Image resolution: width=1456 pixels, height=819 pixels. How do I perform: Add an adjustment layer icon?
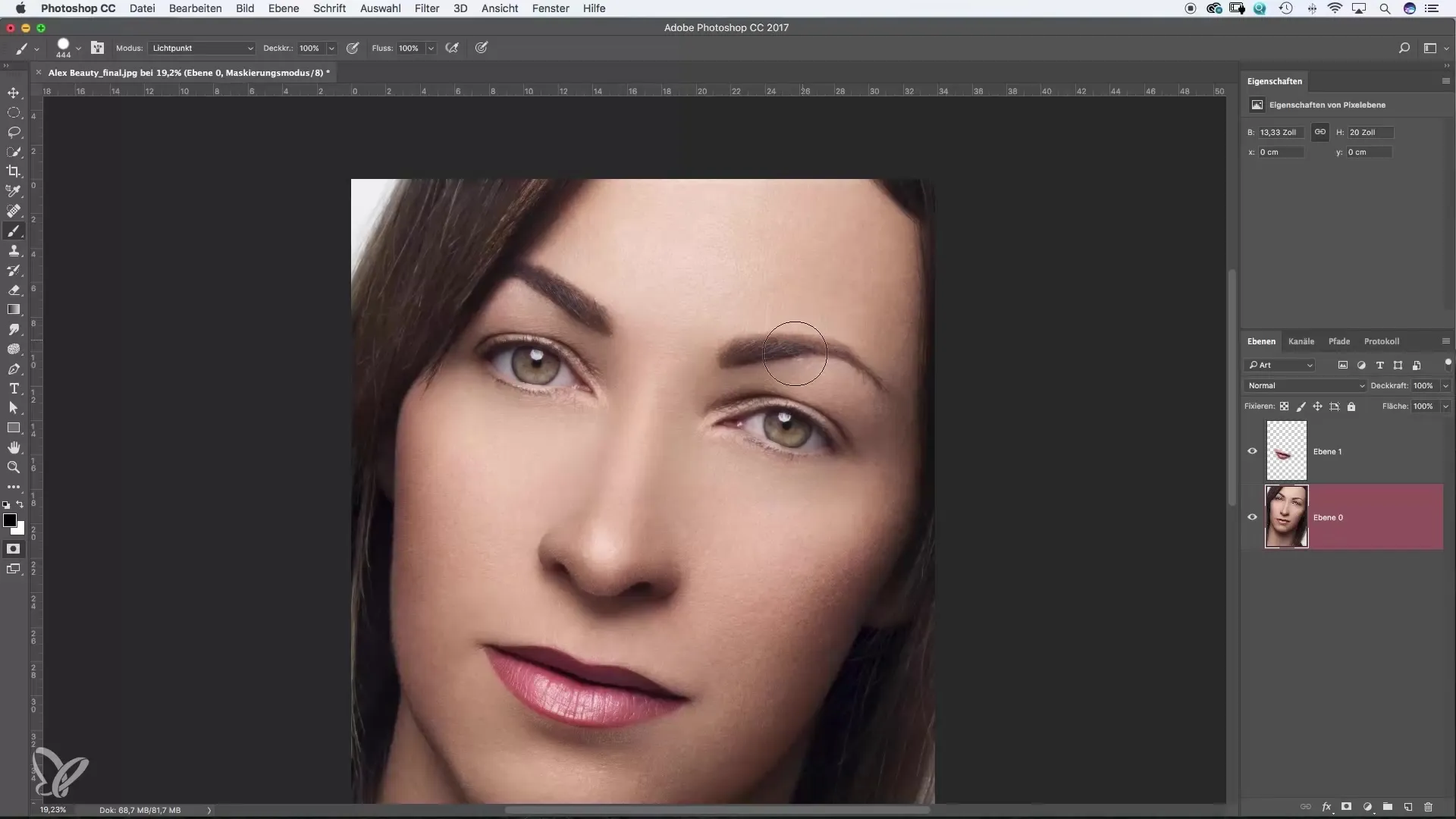click(1367, 808)
